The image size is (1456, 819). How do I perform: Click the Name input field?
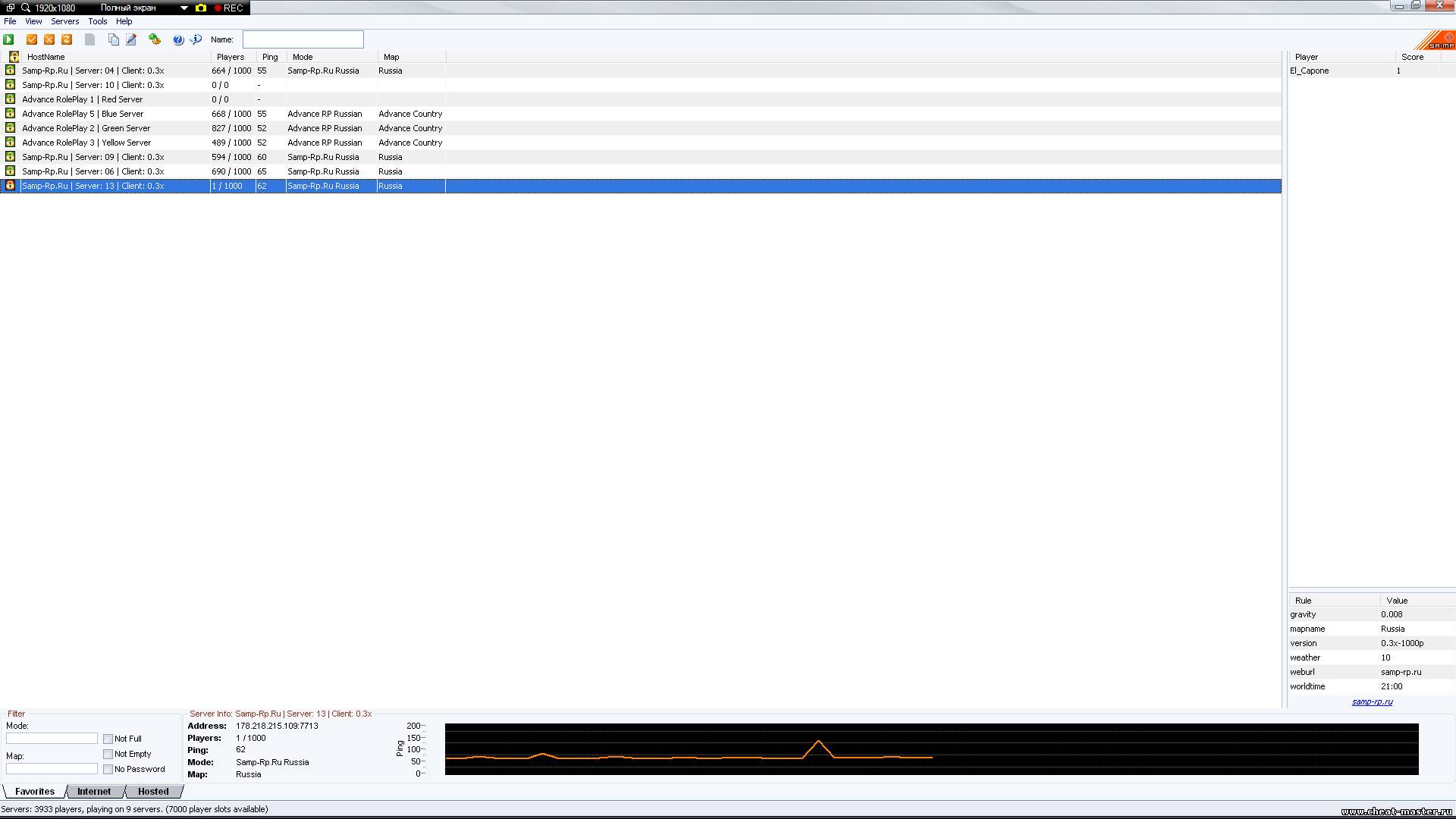(303, 39)
